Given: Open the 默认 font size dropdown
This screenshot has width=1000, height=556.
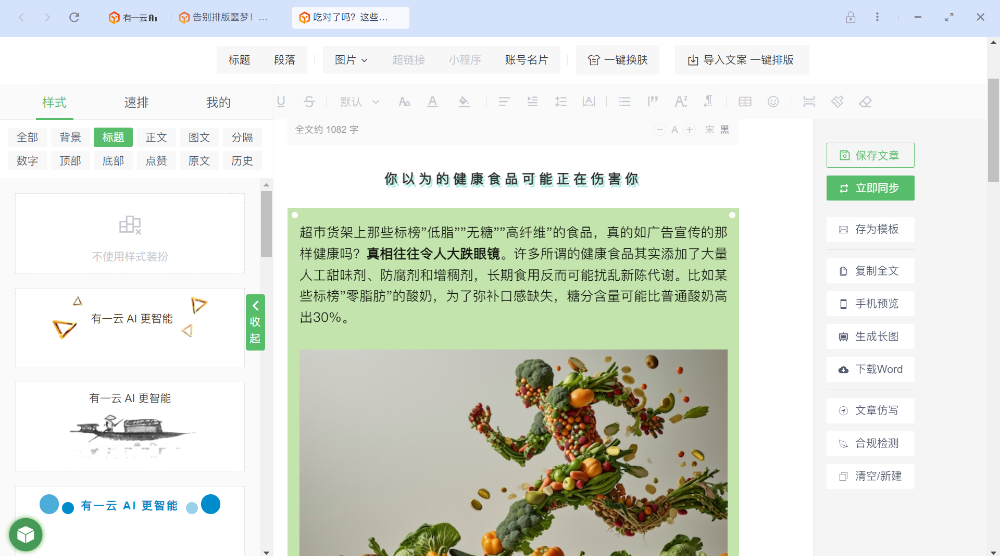Looking at the screenshot, I should (x=360, y=101).
